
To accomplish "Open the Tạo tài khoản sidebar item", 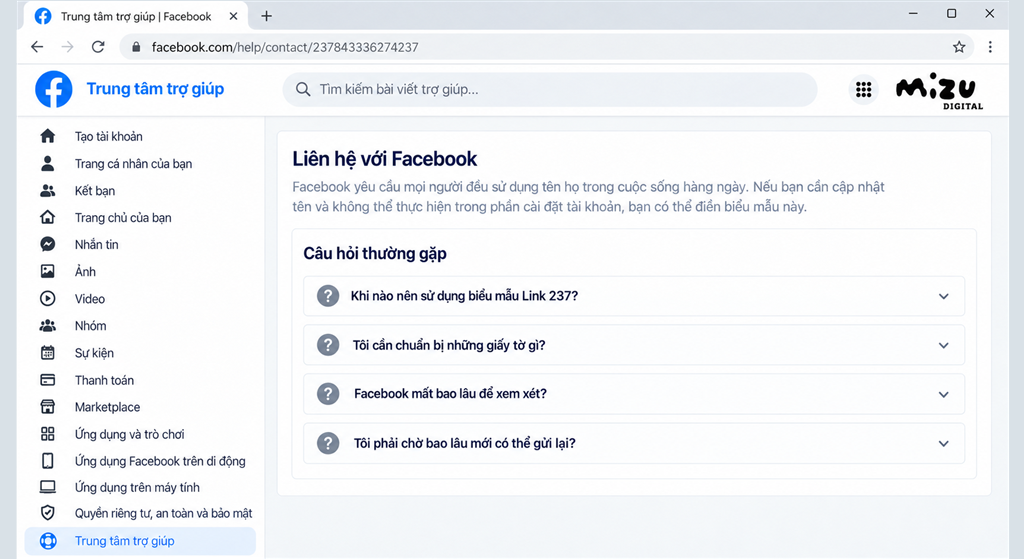I will tap(108, 136).
